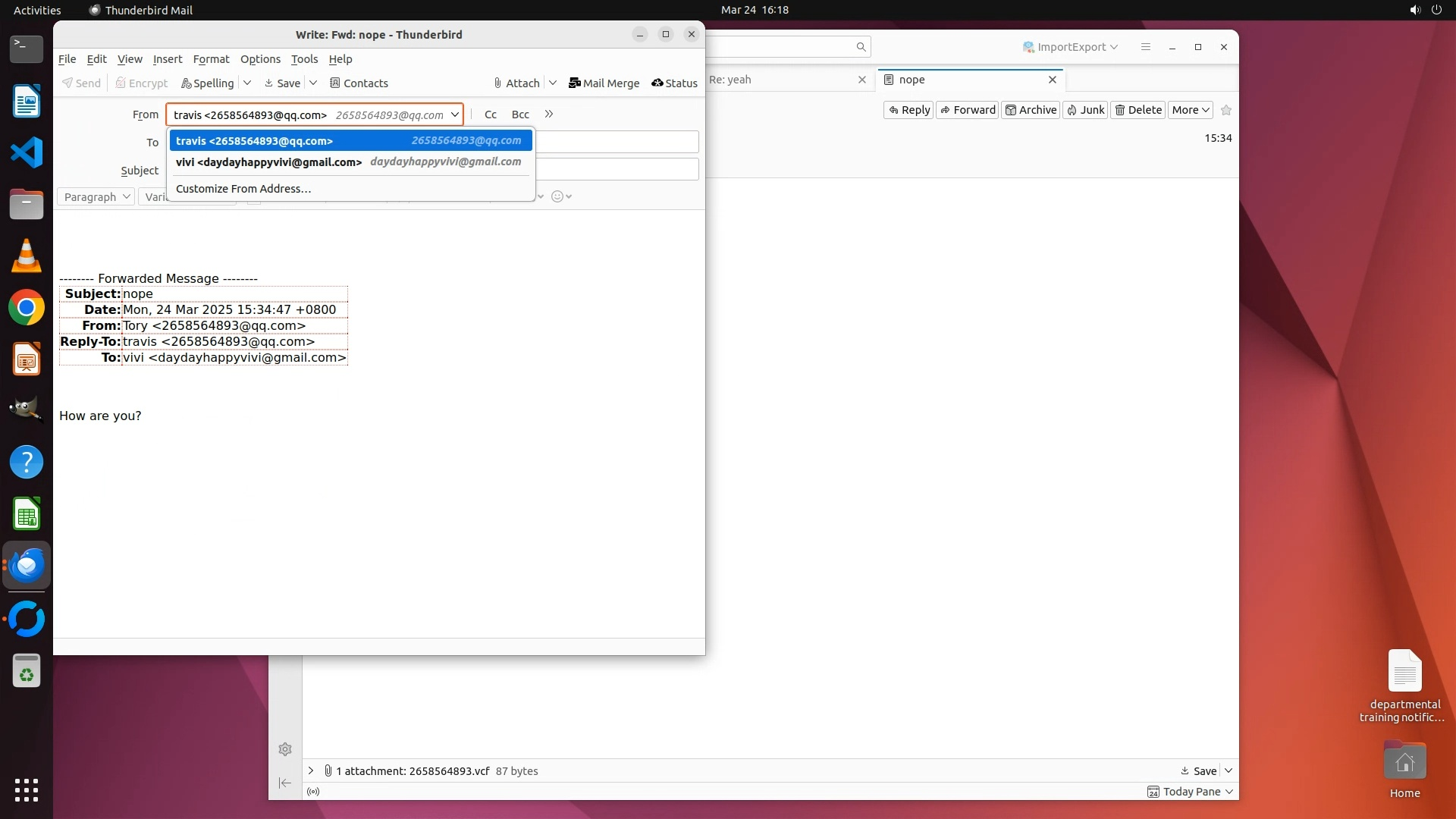
Task: Click the Archive message button
Action: (x=1031, y=110)
